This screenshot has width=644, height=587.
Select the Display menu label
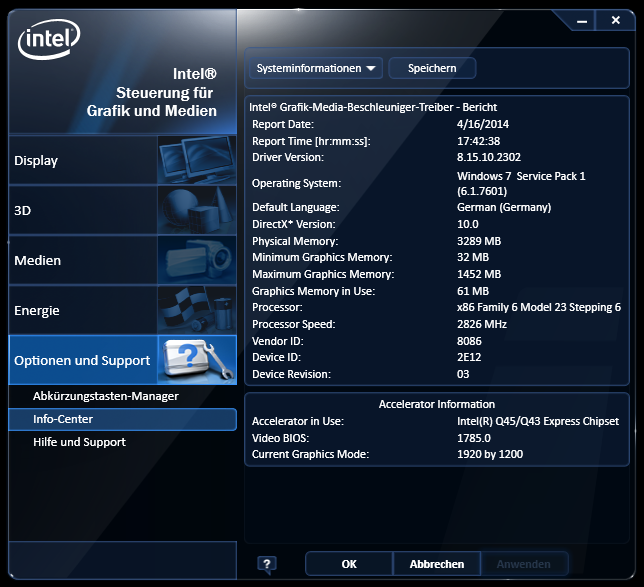(x=36, y=161)
